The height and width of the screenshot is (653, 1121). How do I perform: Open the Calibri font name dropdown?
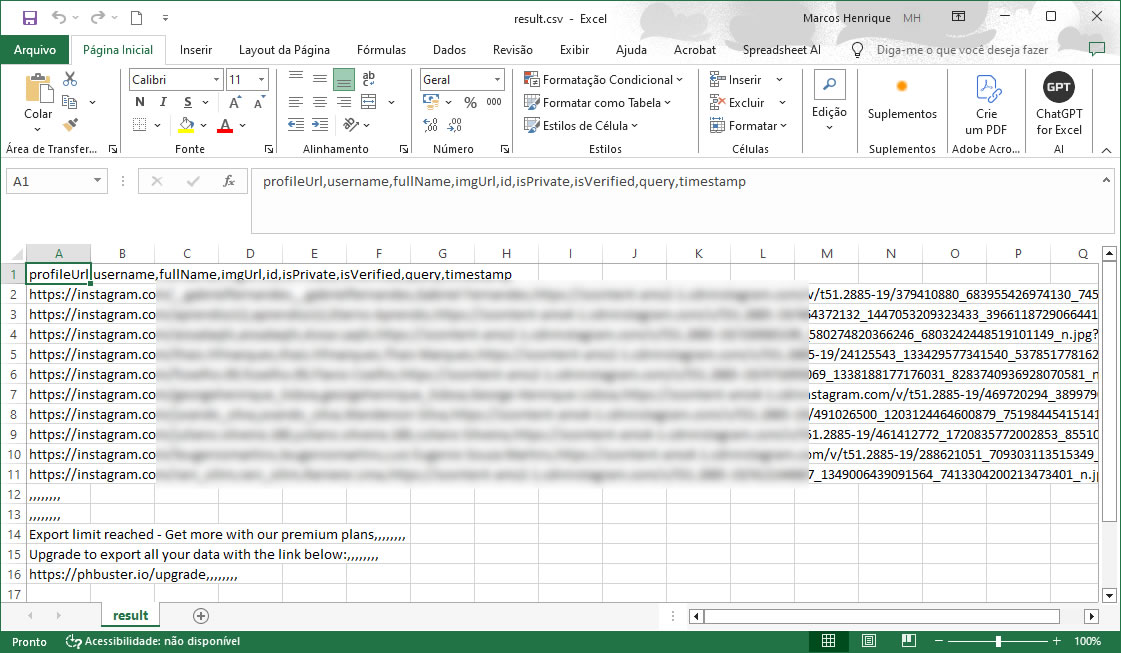[216, 79]
